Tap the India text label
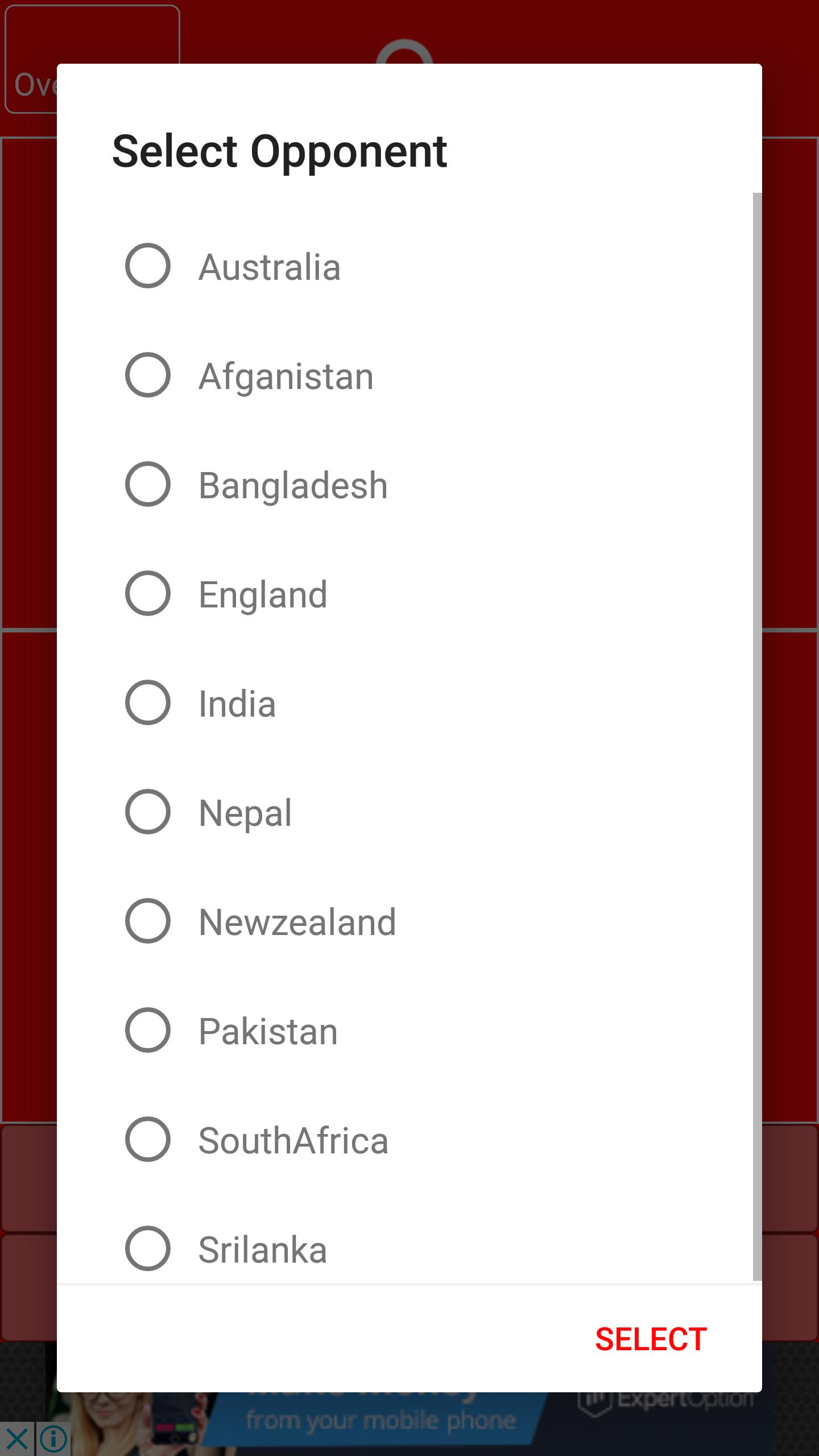This screenshot has height=1456, width=819. click(237, 704)
